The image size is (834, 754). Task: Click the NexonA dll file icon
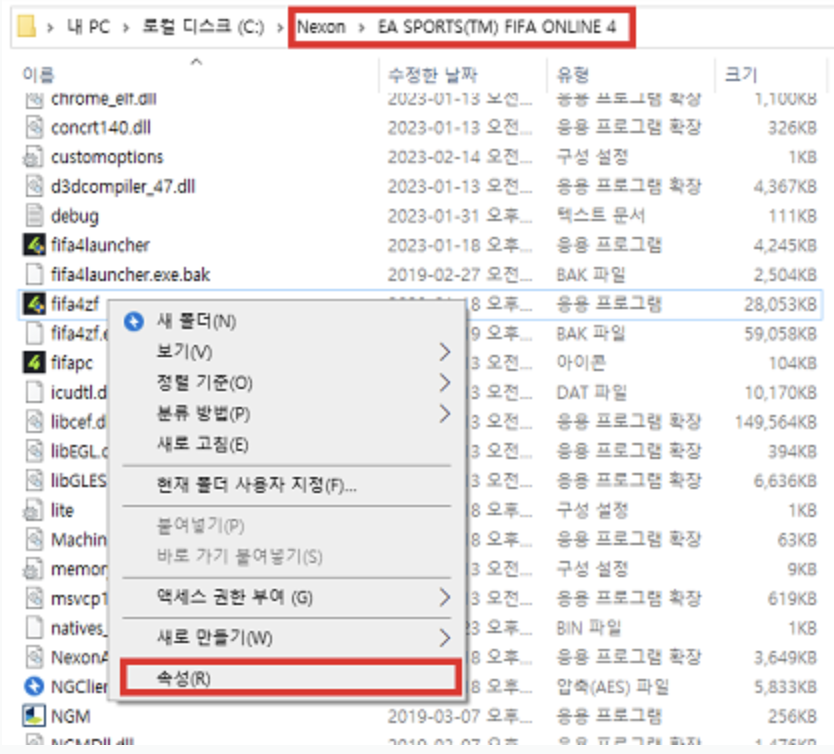[34, 657]
